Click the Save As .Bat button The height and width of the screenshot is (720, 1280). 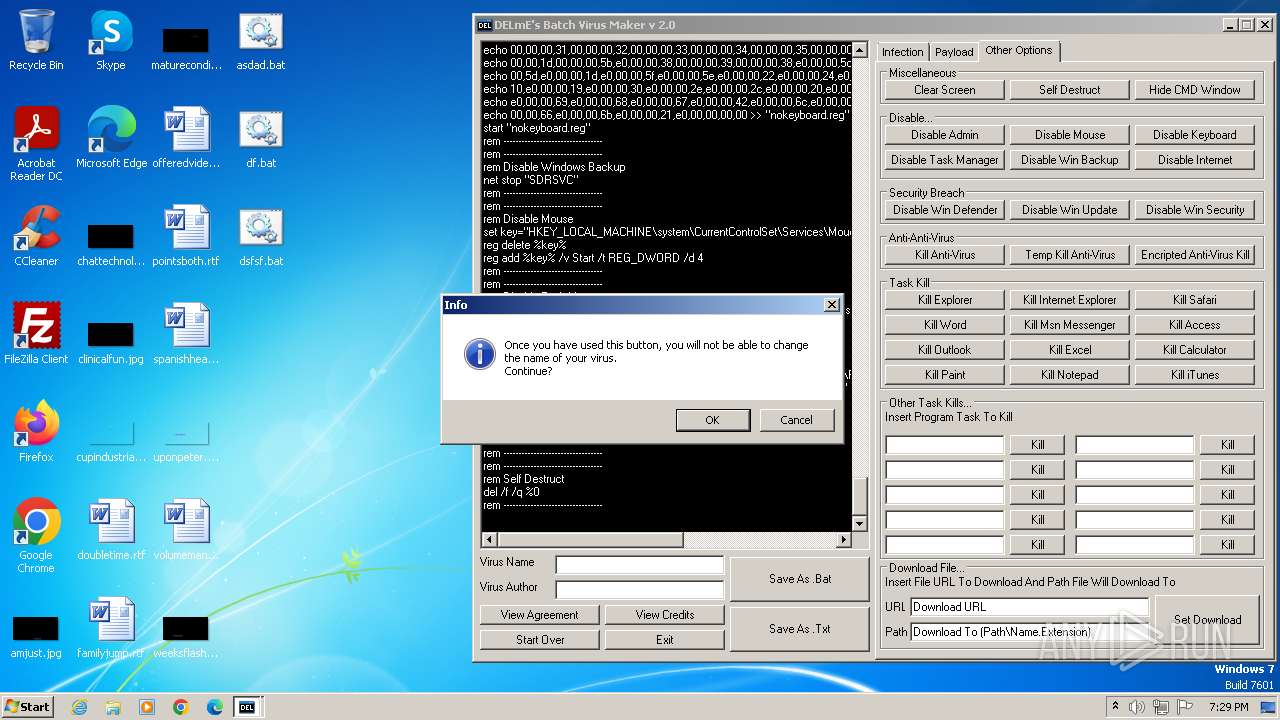coord(799,579)
